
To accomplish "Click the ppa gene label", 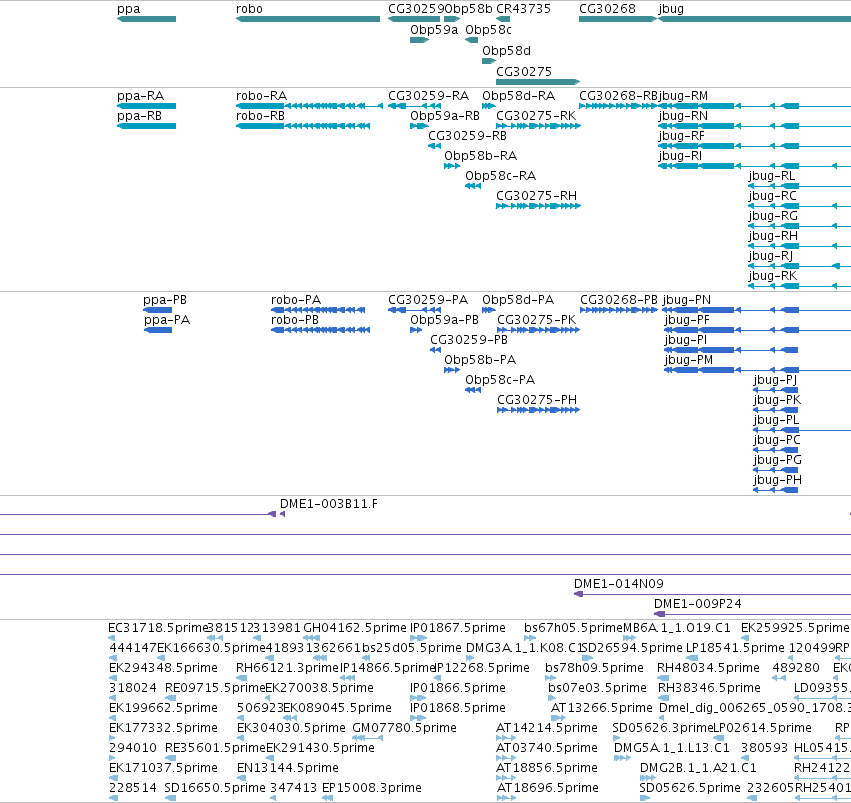I will click(x=129, y=9).
